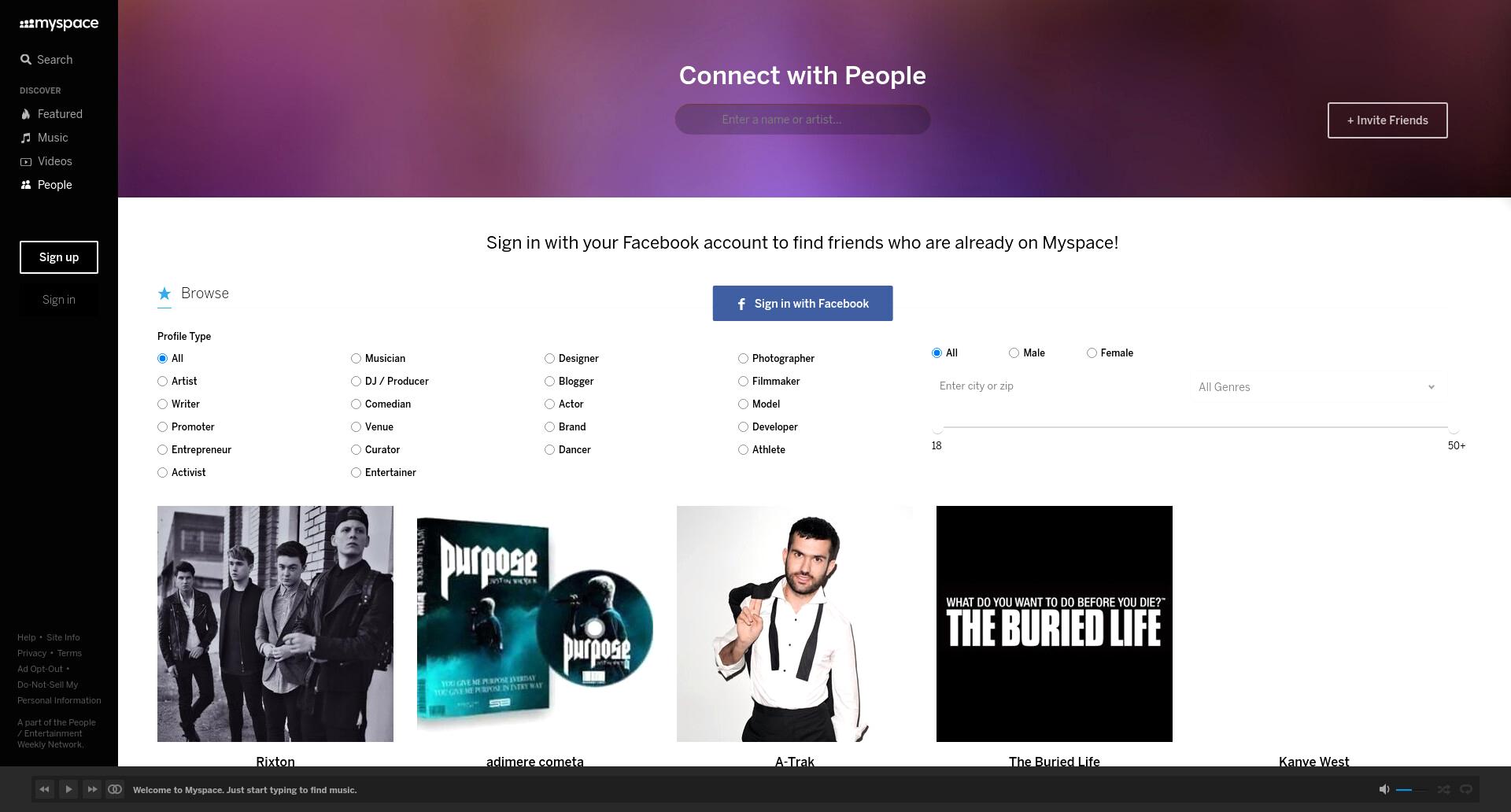This screenshot has width=1511, height=812.
Task: Select Venue profile type
Action: (x=357, y=427)
